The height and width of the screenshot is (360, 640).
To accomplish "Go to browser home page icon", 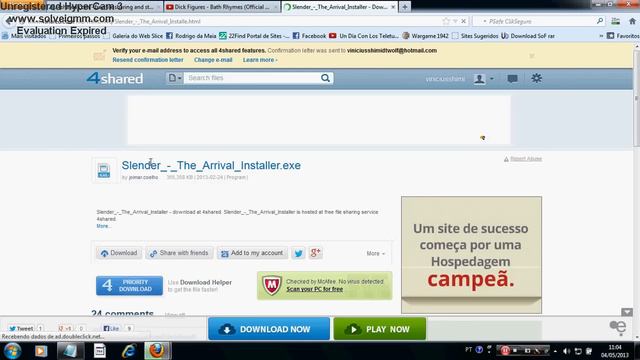I will click(632, 21).
